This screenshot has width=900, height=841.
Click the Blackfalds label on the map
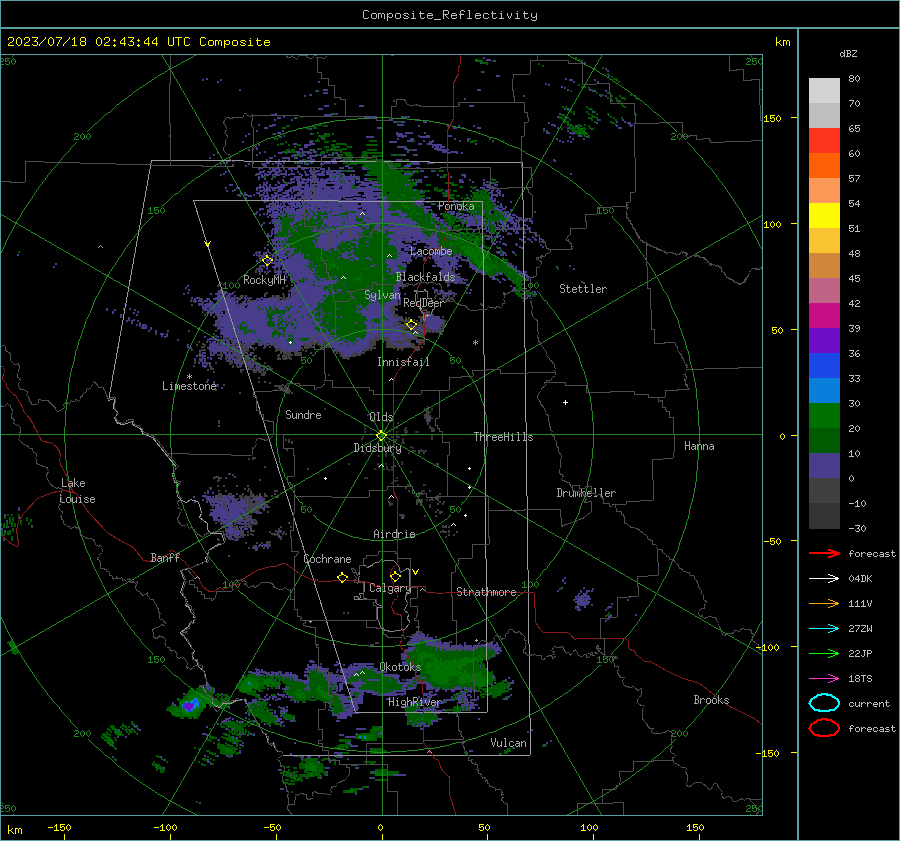tap(425, 277)
